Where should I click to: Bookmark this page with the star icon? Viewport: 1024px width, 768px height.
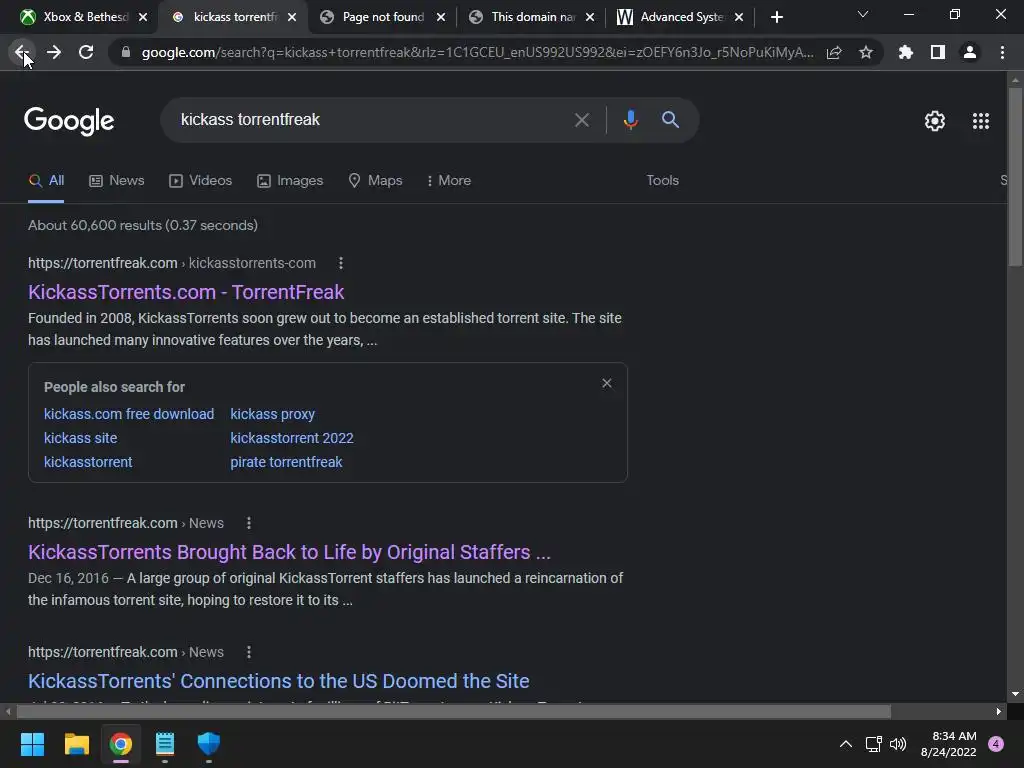point(866,52)
